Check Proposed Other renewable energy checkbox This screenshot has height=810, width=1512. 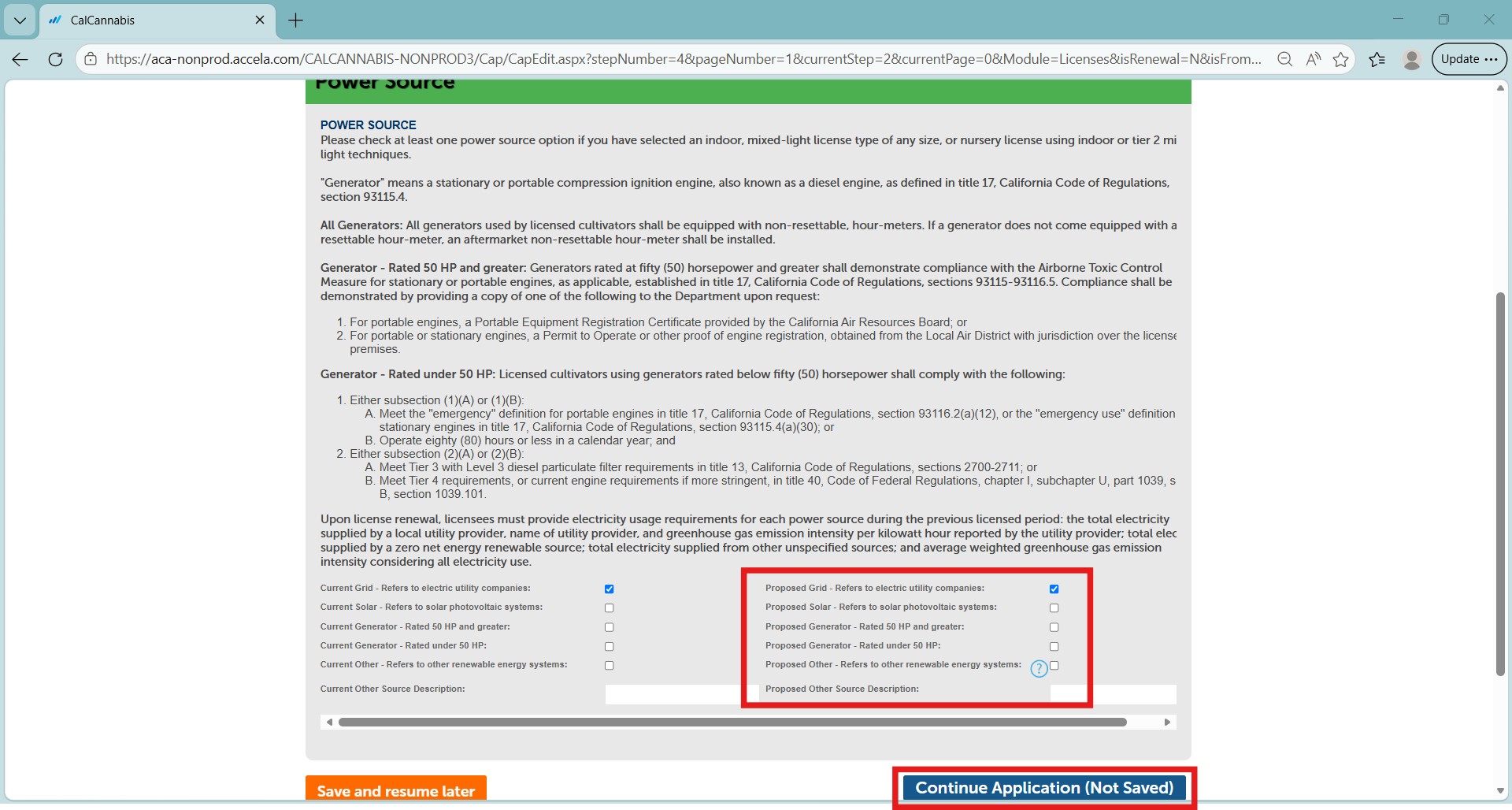[x=1054, y=666]
